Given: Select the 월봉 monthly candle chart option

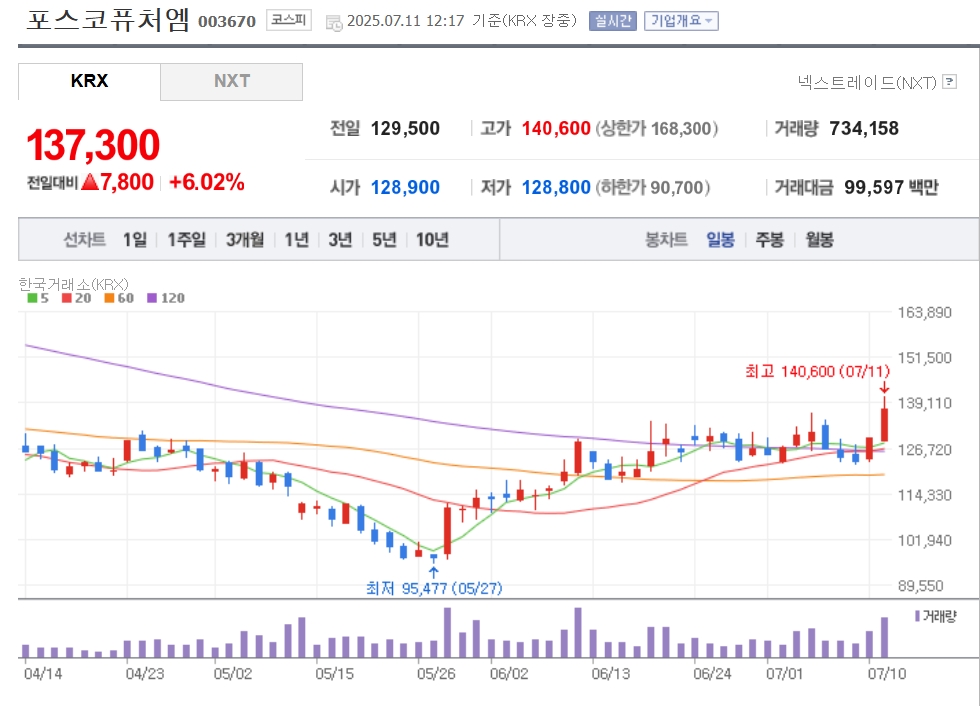Looking at the screenshot, I should [x=819, y=239].
